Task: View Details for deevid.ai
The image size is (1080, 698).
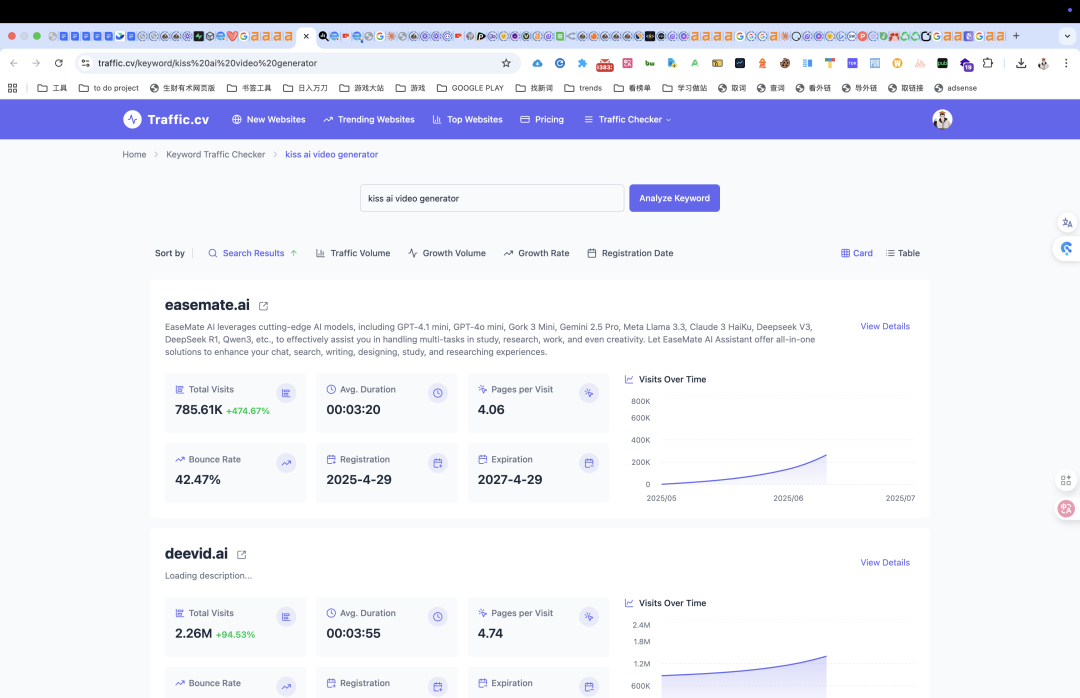Action: [x=885, y=562]
